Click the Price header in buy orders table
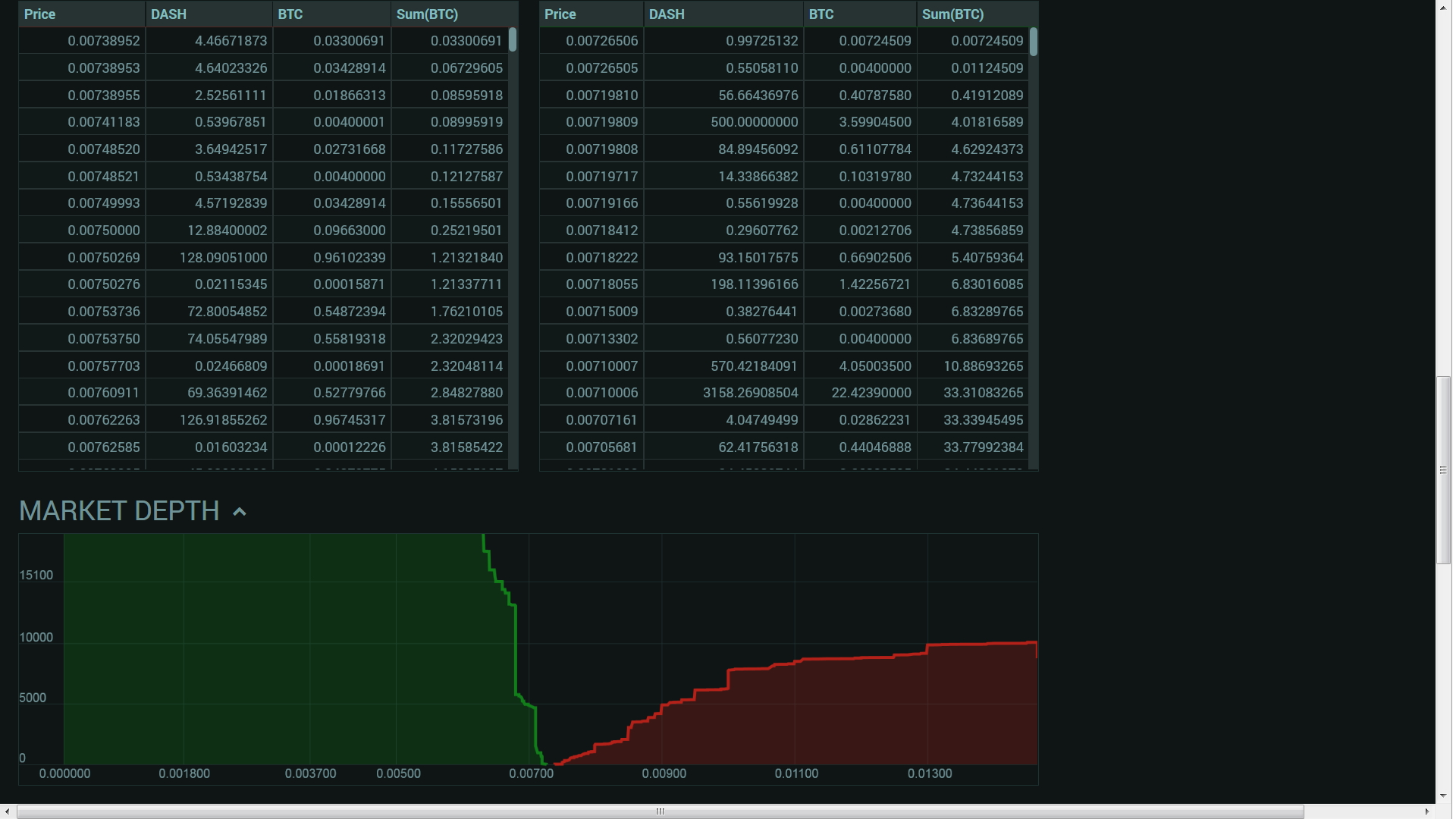The height and width of the screenshot is (819, 1456). coord(560,14)
